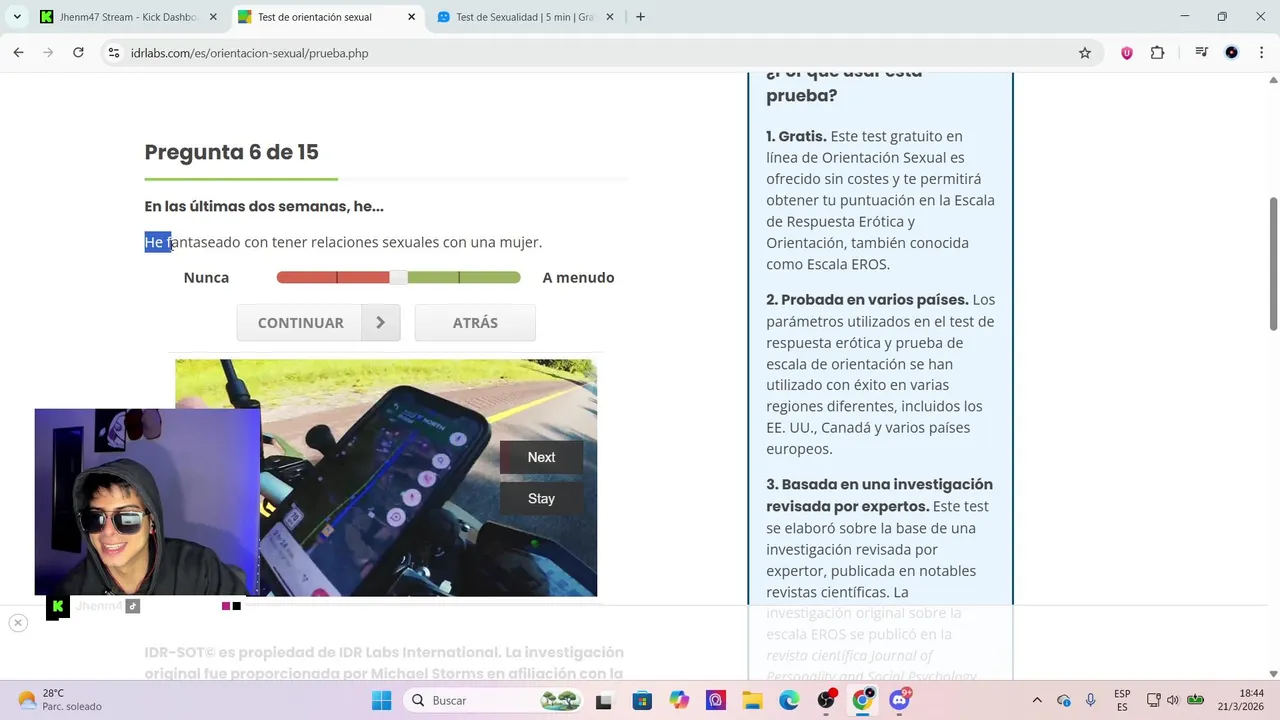Image resolution: width=1280 pixels, height=720 pixels.
Task: Open the media control icon in toolbar
Action: pos(1201,53)
